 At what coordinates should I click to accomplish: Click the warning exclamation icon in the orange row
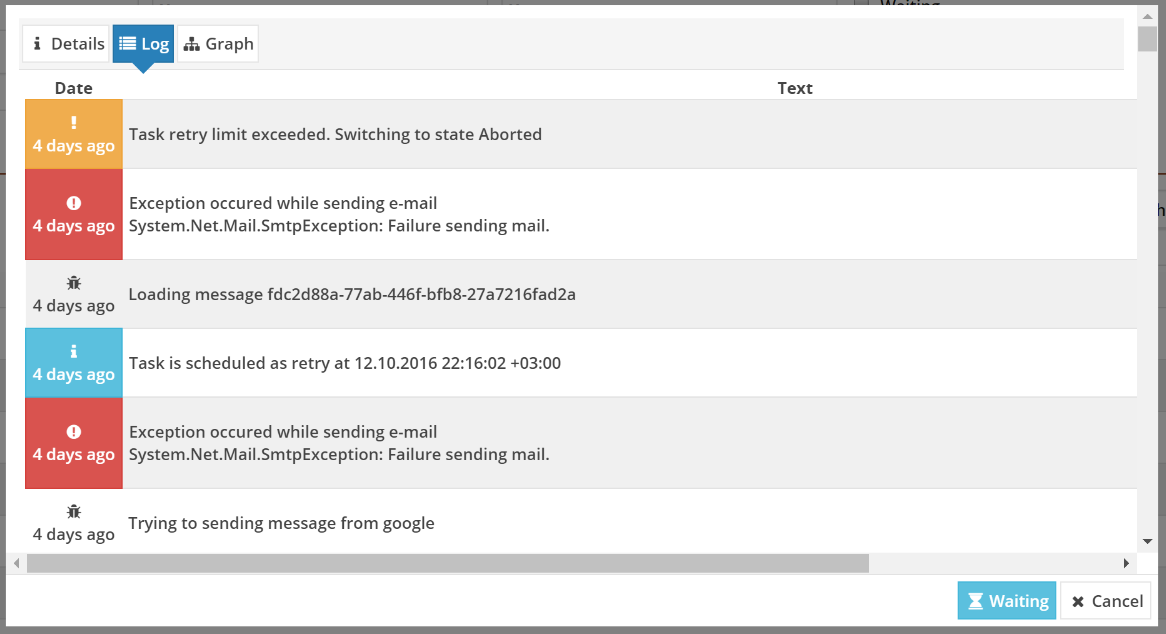pyautogui.click(x=74, y=123)
